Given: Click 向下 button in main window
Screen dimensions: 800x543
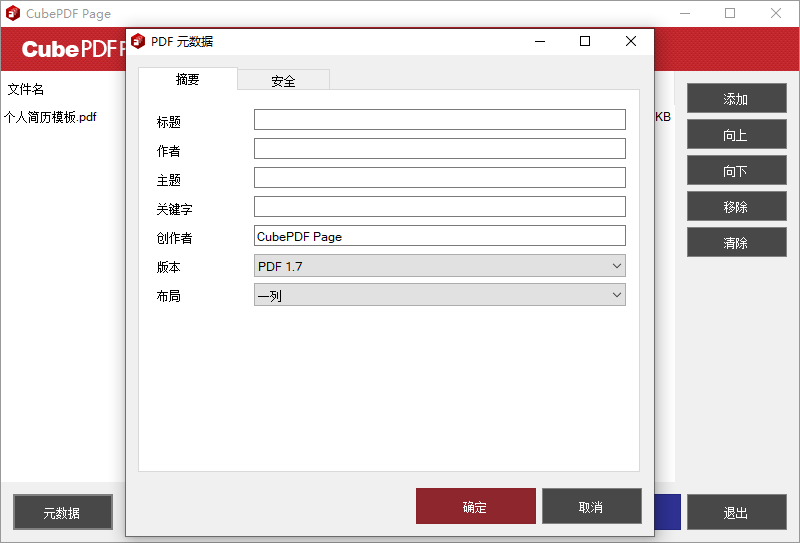Looking at the screenshot, I should click(736, 170).
